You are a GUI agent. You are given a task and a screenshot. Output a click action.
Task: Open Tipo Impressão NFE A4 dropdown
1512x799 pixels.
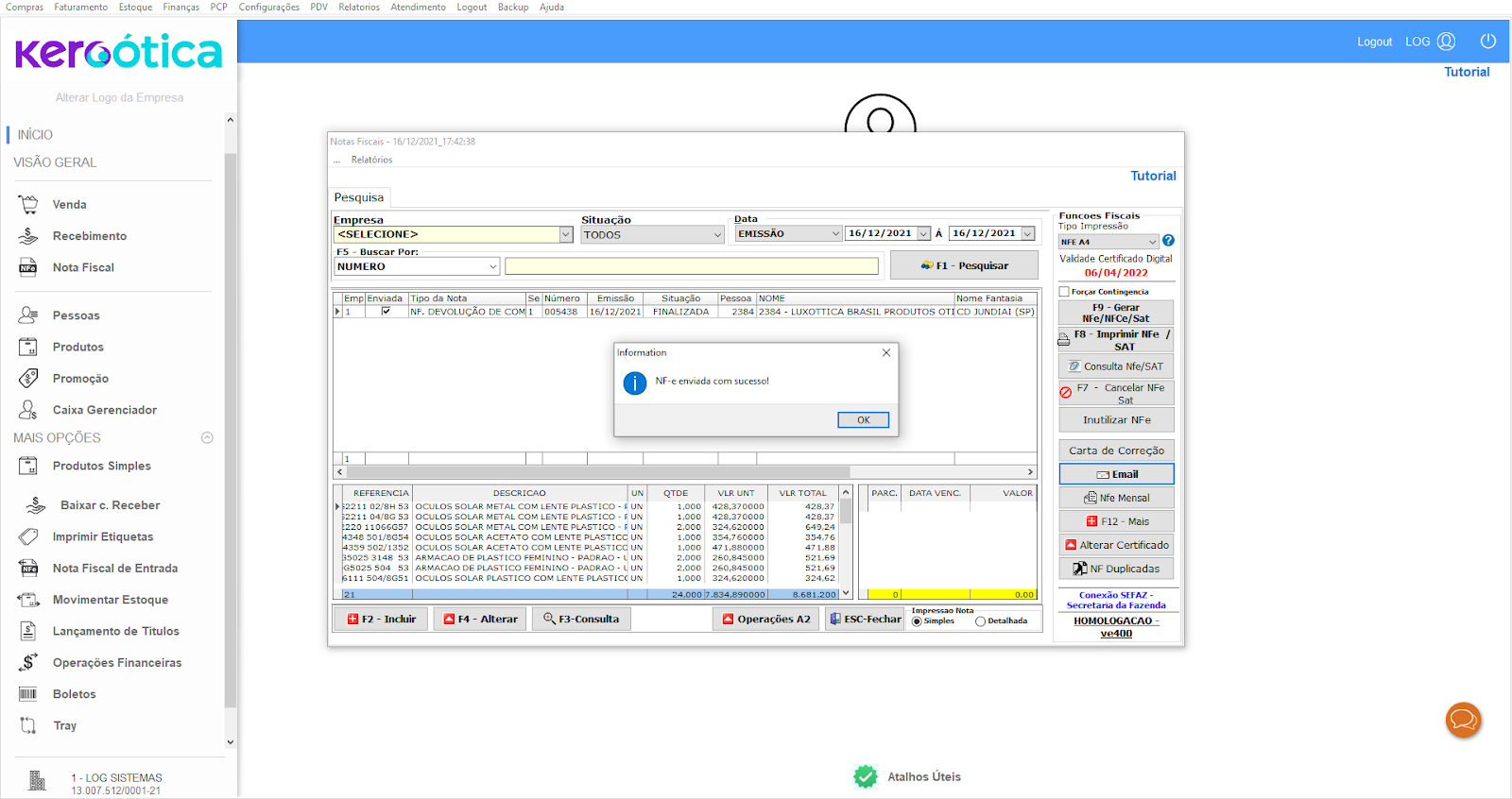[x=1152, y=242]
